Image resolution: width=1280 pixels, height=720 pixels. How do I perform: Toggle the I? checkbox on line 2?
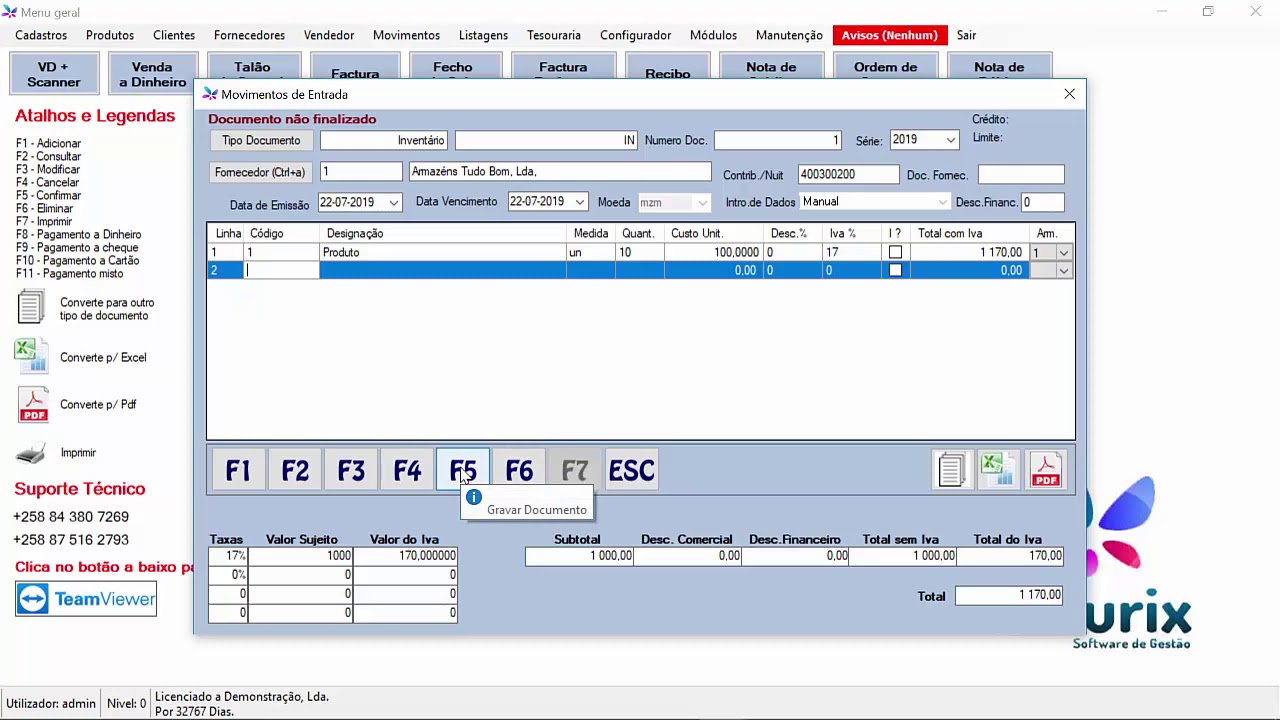tap(895, 271)
